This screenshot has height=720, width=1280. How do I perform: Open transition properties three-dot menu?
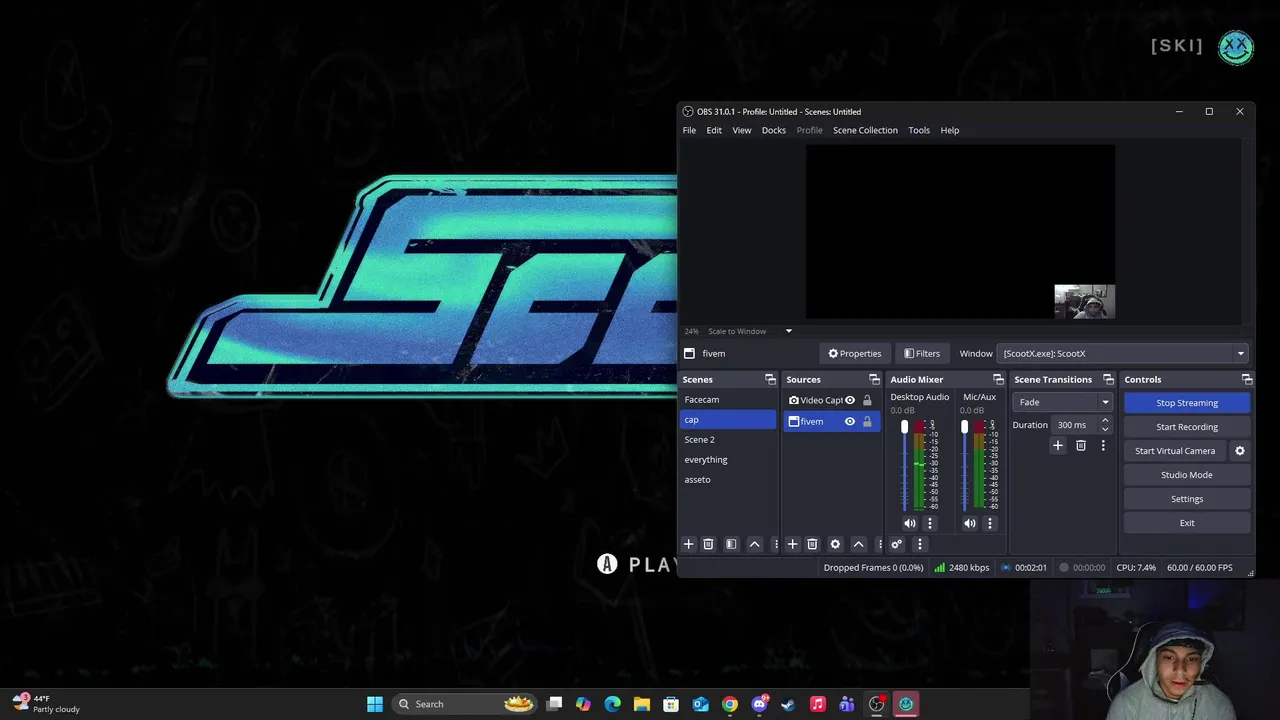1103,445
